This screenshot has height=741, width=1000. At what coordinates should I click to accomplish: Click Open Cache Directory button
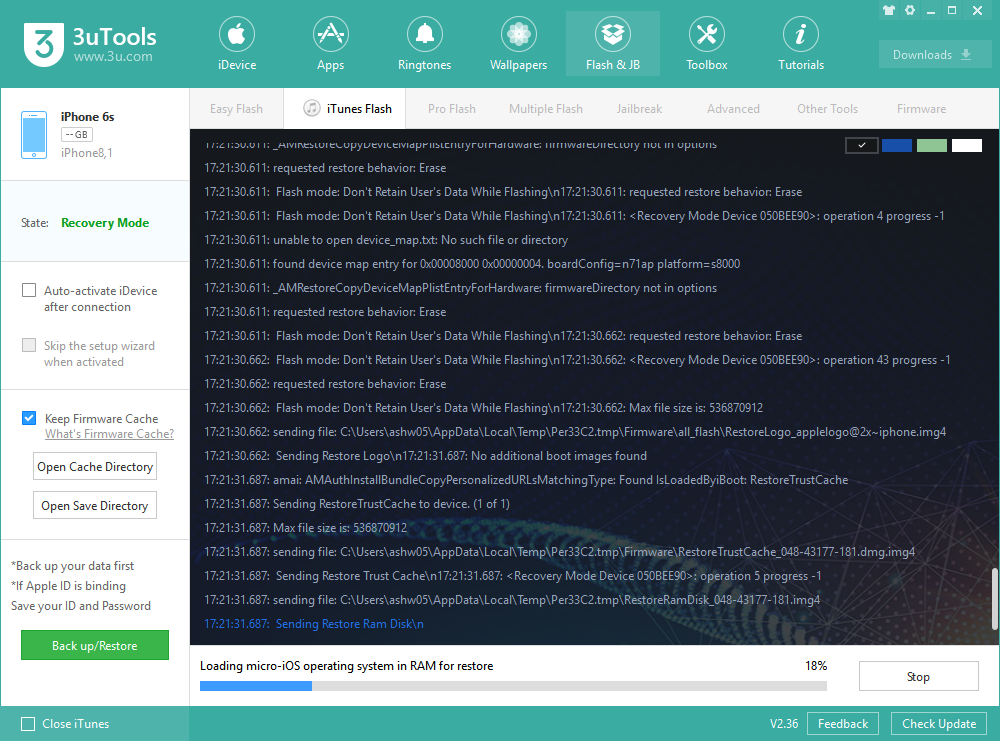pyautogui.click(x=95, y=467)
